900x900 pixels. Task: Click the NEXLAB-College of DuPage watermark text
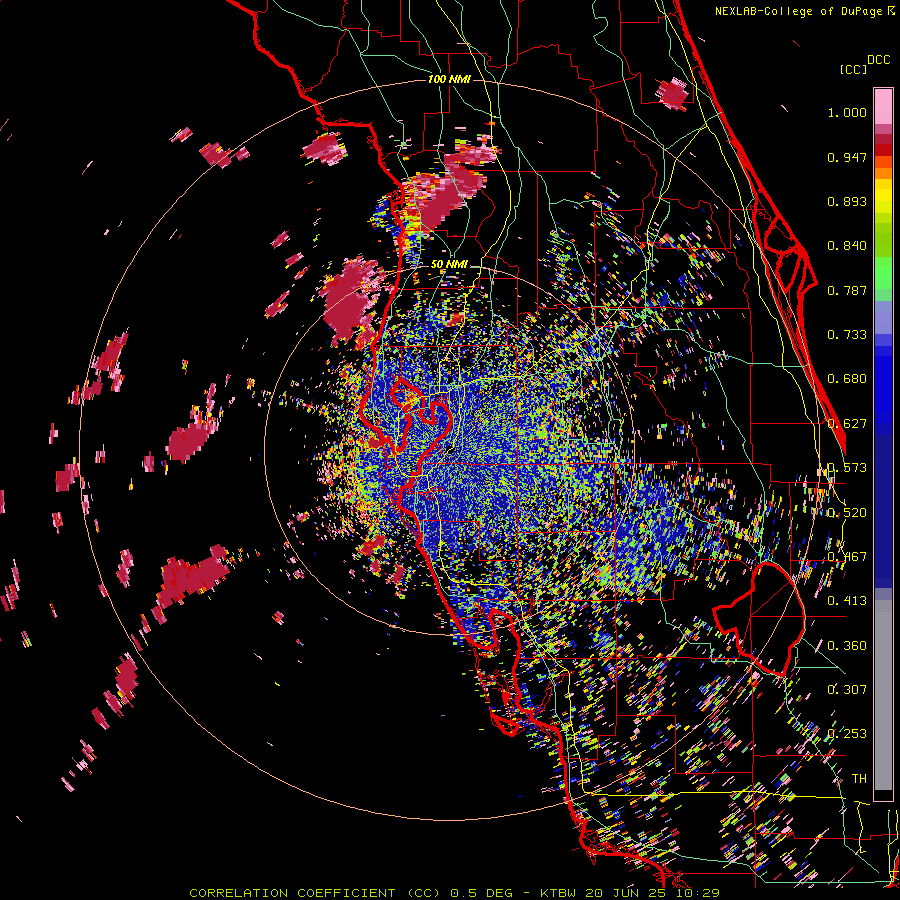point(804,11)
